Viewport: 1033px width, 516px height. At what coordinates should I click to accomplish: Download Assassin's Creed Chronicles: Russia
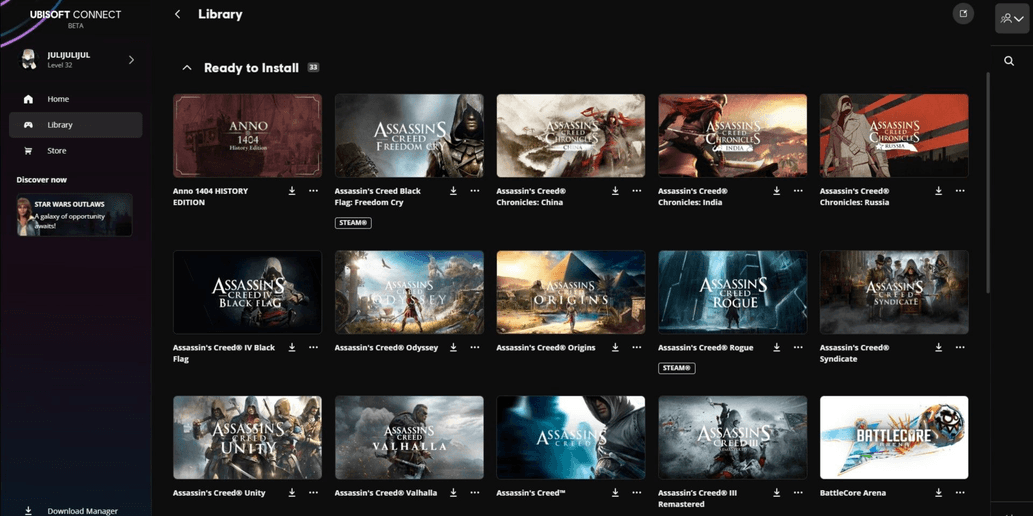coord(939,190)
